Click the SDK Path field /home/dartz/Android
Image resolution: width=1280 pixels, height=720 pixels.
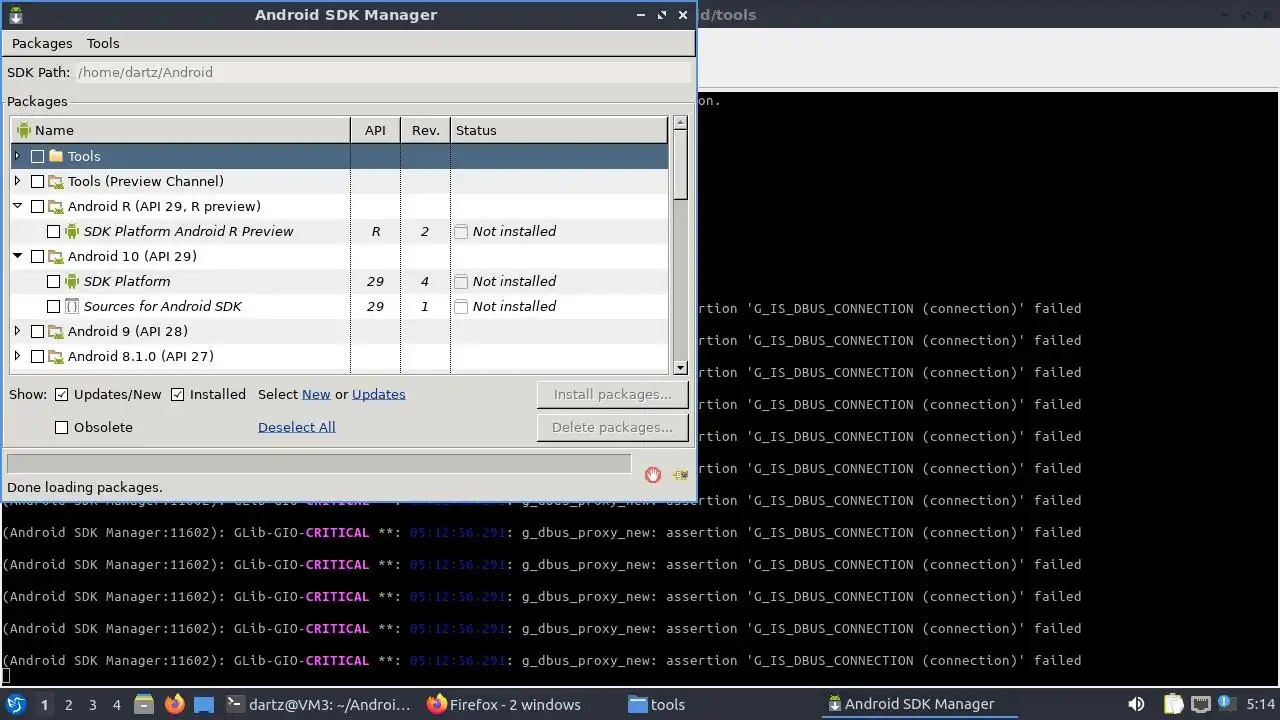383,72
